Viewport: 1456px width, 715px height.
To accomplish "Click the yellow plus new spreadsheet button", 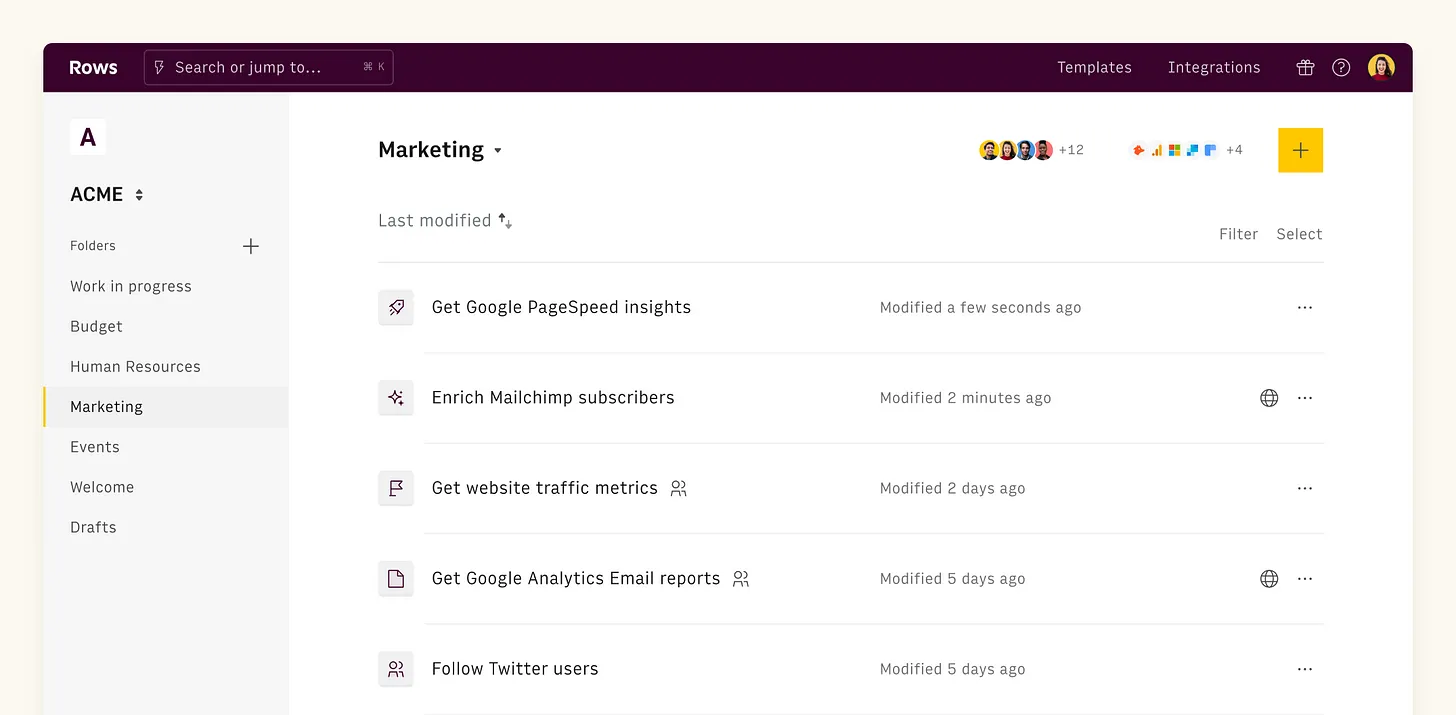I will 1300,150.
